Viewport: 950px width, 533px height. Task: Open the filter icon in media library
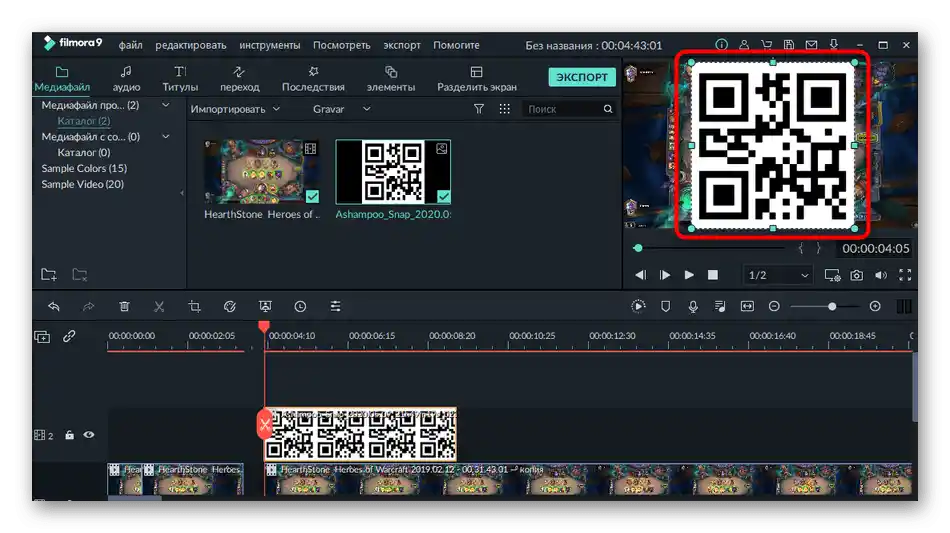pyautogui.click(x=479, y=109)
